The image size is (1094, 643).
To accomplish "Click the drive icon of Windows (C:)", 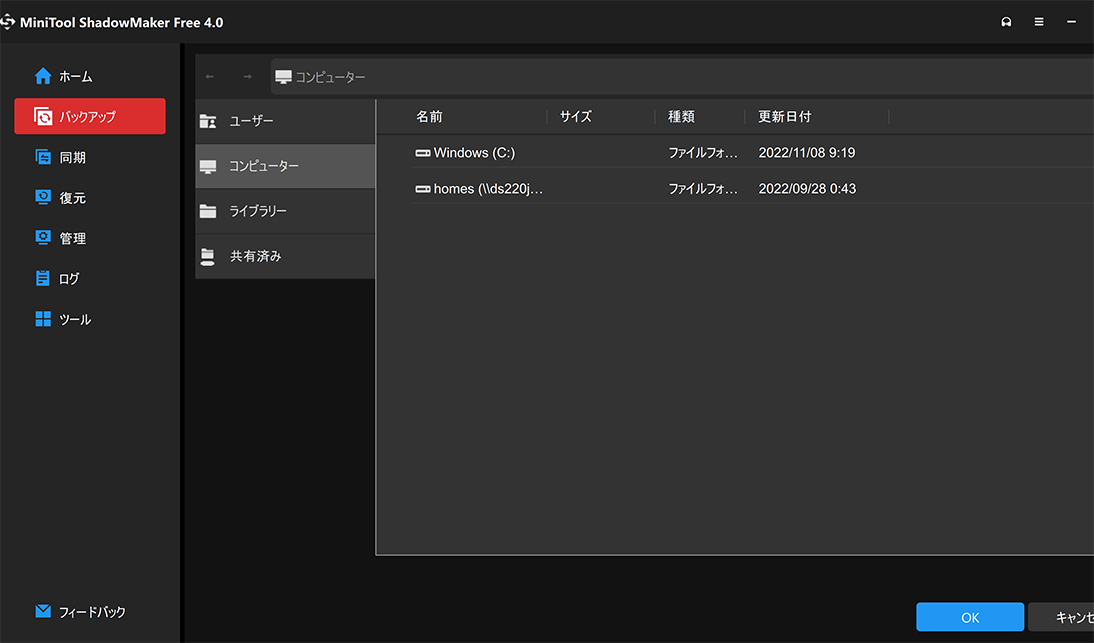I will [423, 153].
